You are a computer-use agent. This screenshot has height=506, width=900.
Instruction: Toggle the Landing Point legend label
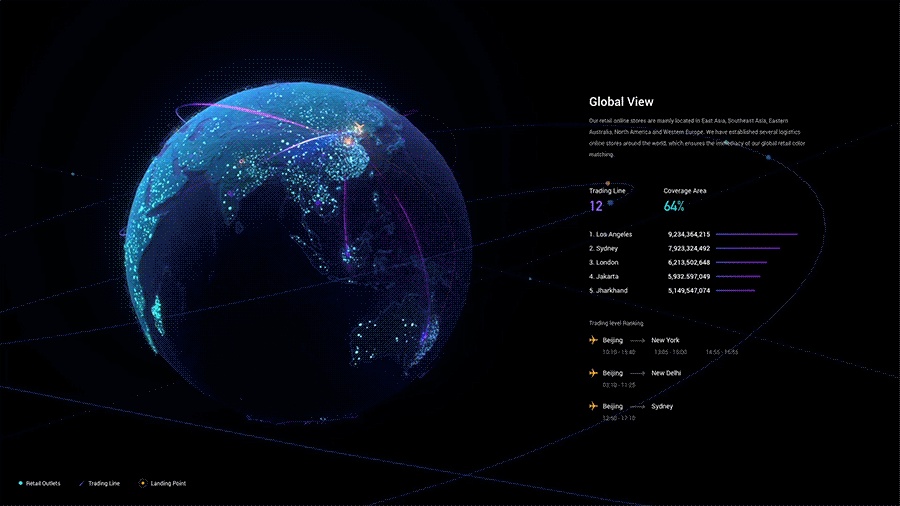[168, 484]
